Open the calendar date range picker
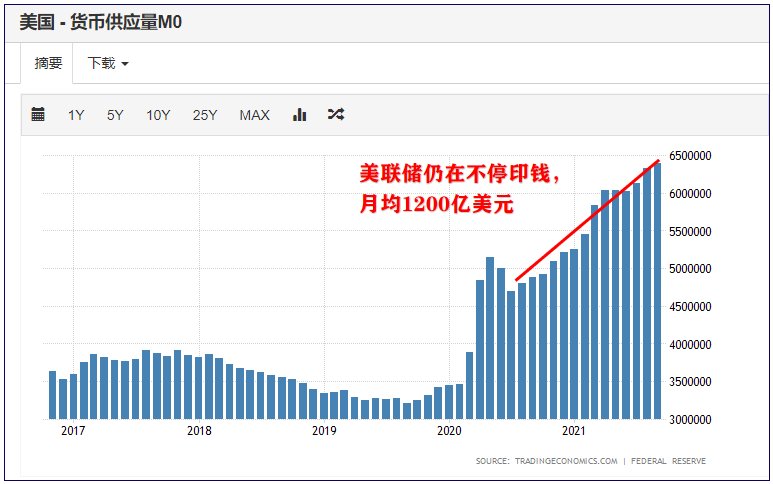Viewport: 773px width, 484px height. point(38,115)
